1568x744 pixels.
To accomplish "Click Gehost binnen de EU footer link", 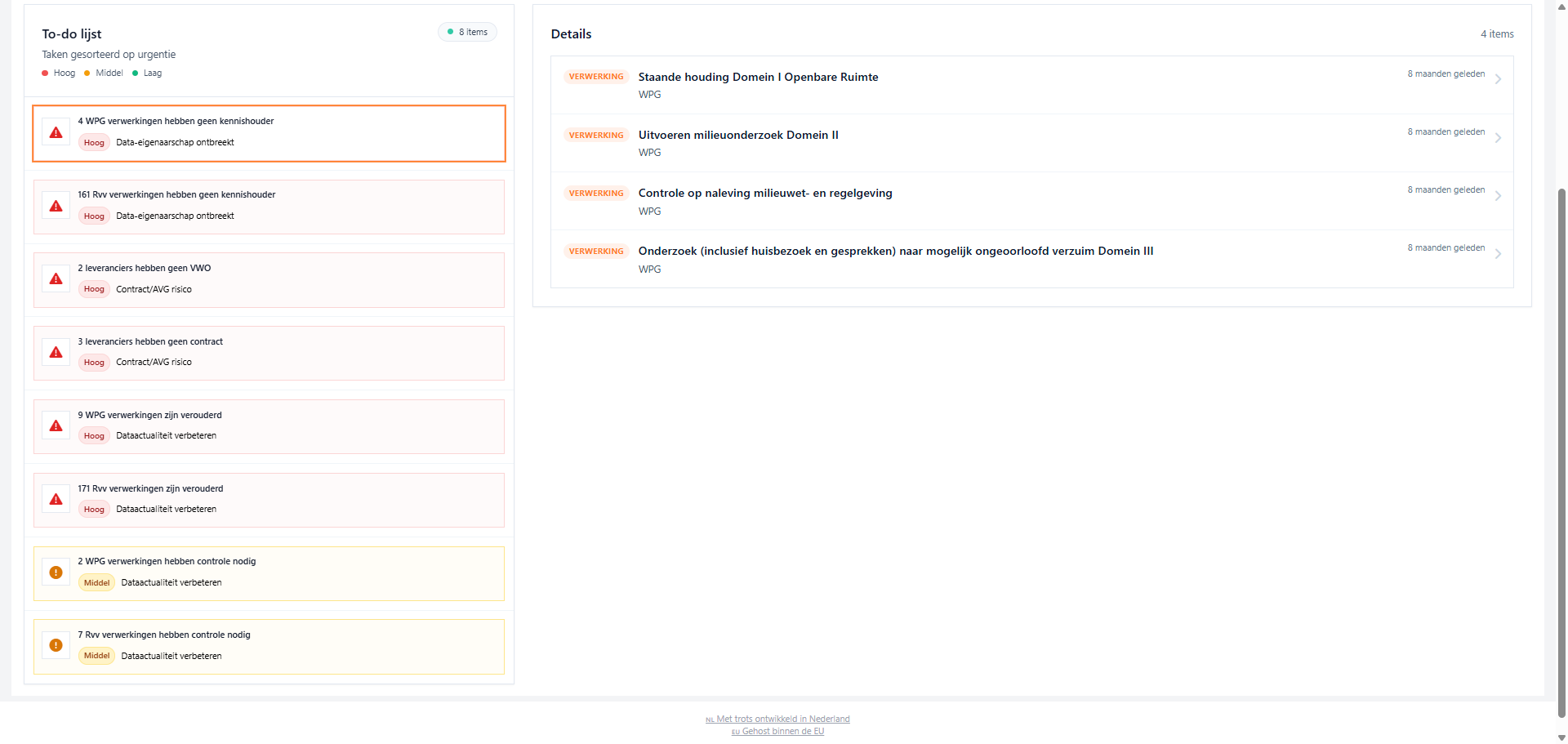I will [782, 732].
